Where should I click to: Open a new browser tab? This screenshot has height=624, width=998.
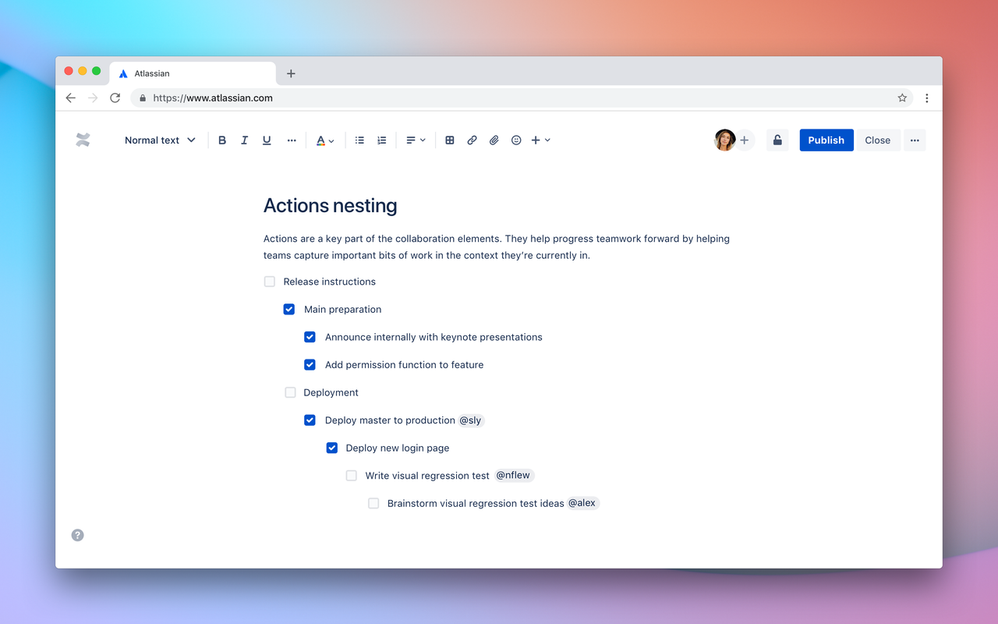coord(291,74)
